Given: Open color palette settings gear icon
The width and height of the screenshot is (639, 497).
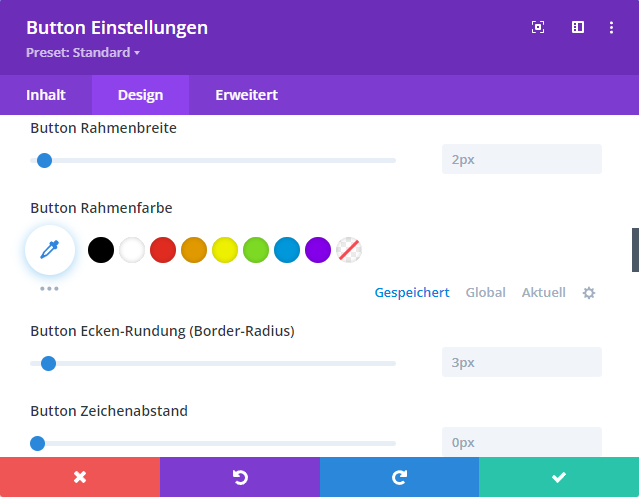Looking at the screenshot, I should [589, 293].
